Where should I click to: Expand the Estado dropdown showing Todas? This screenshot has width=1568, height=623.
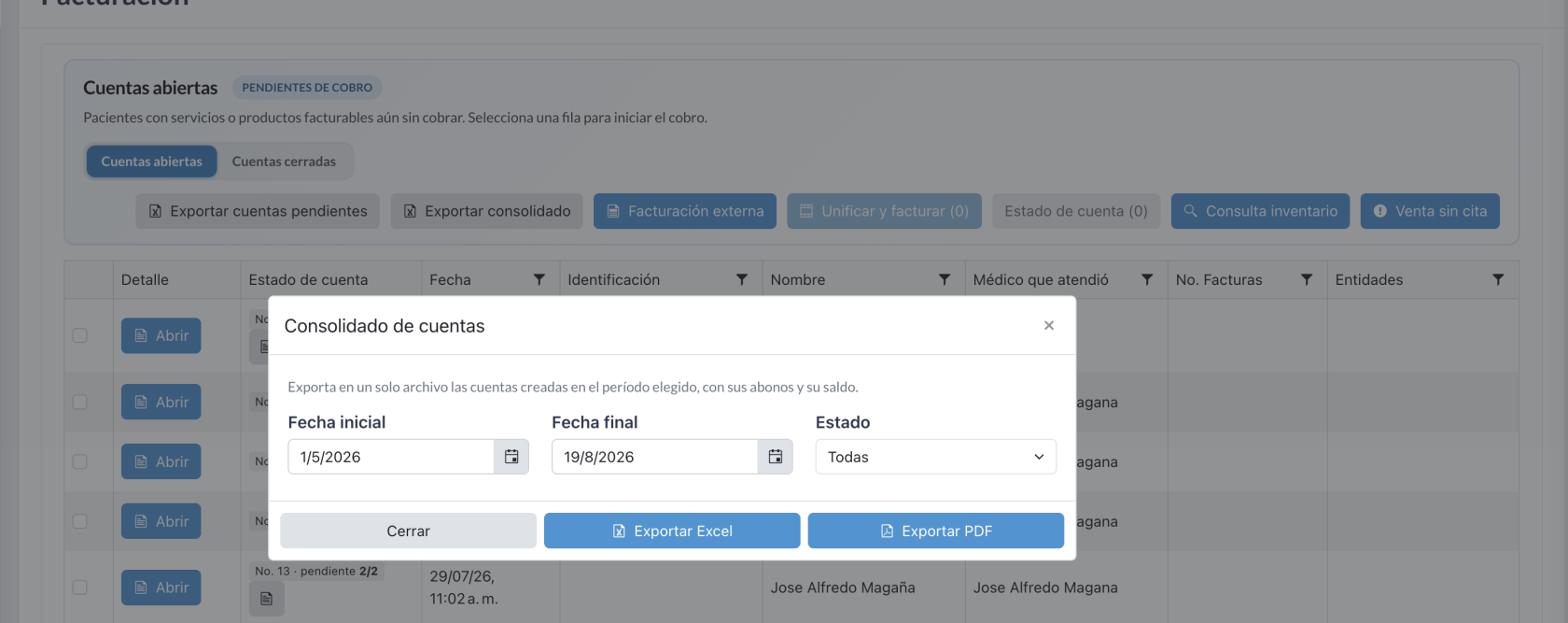click(935, 457)
